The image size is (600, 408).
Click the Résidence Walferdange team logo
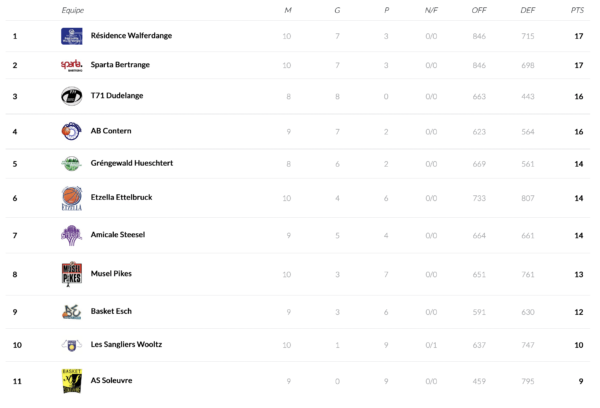tap(71, 36)
